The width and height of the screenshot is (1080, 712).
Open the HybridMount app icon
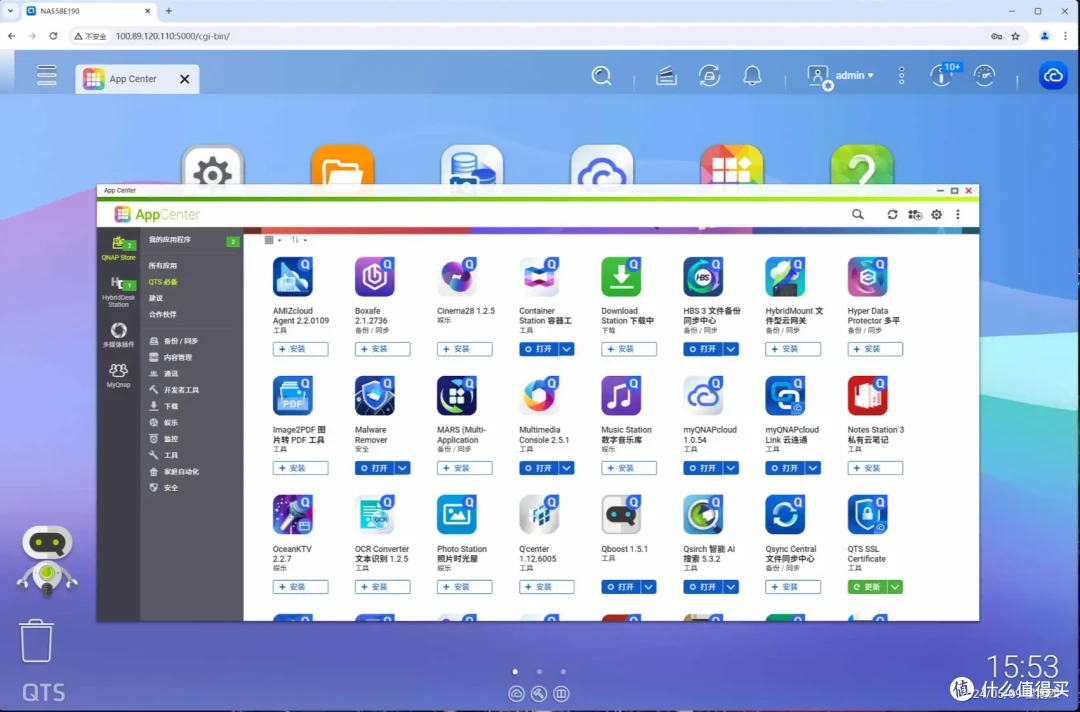point(785,277)
